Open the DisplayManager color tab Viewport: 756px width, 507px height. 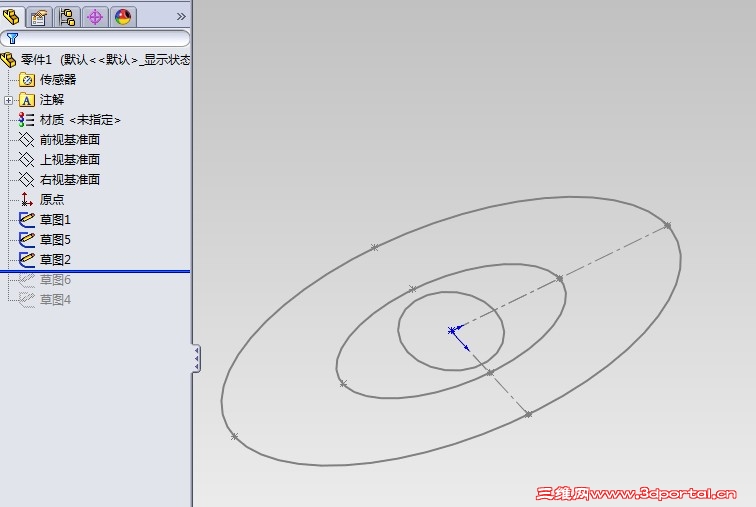point(123,17)
